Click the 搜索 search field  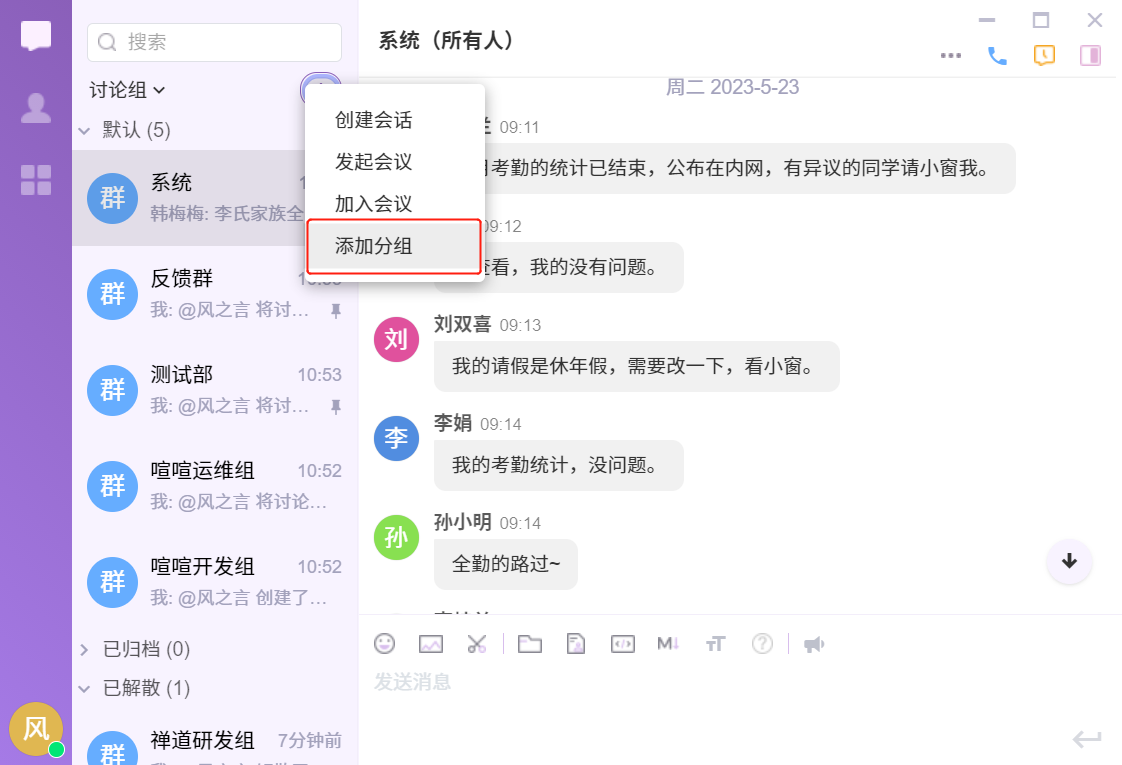(215, 42)
